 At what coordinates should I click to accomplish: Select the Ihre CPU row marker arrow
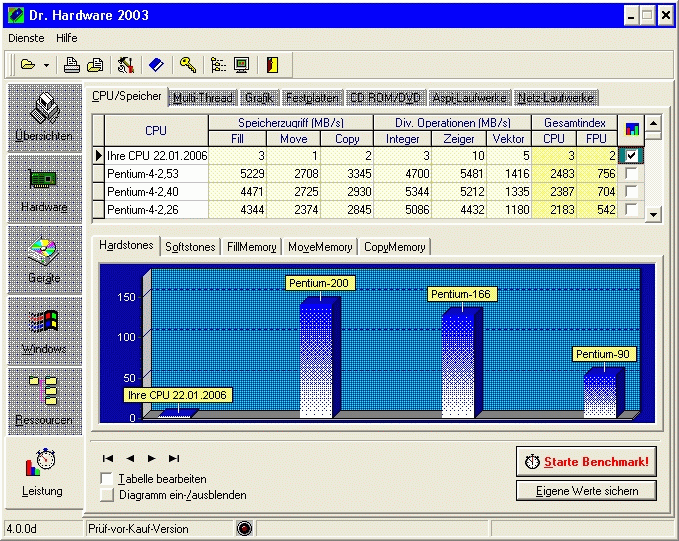pyautogui.click(x=99, y=155)
